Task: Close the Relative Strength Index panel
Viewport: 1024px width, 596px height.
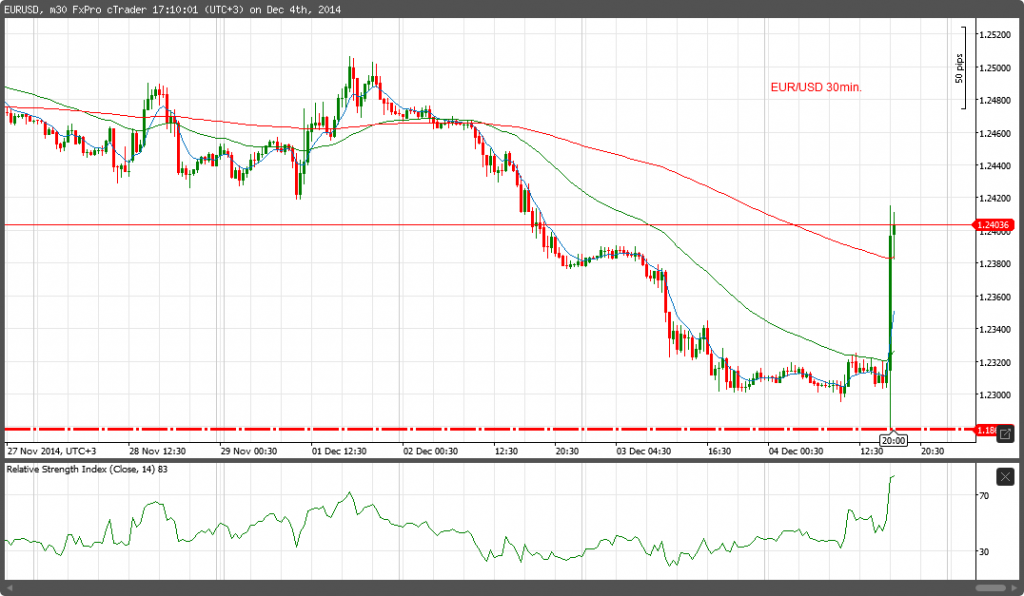Action: click(1005, 476)
